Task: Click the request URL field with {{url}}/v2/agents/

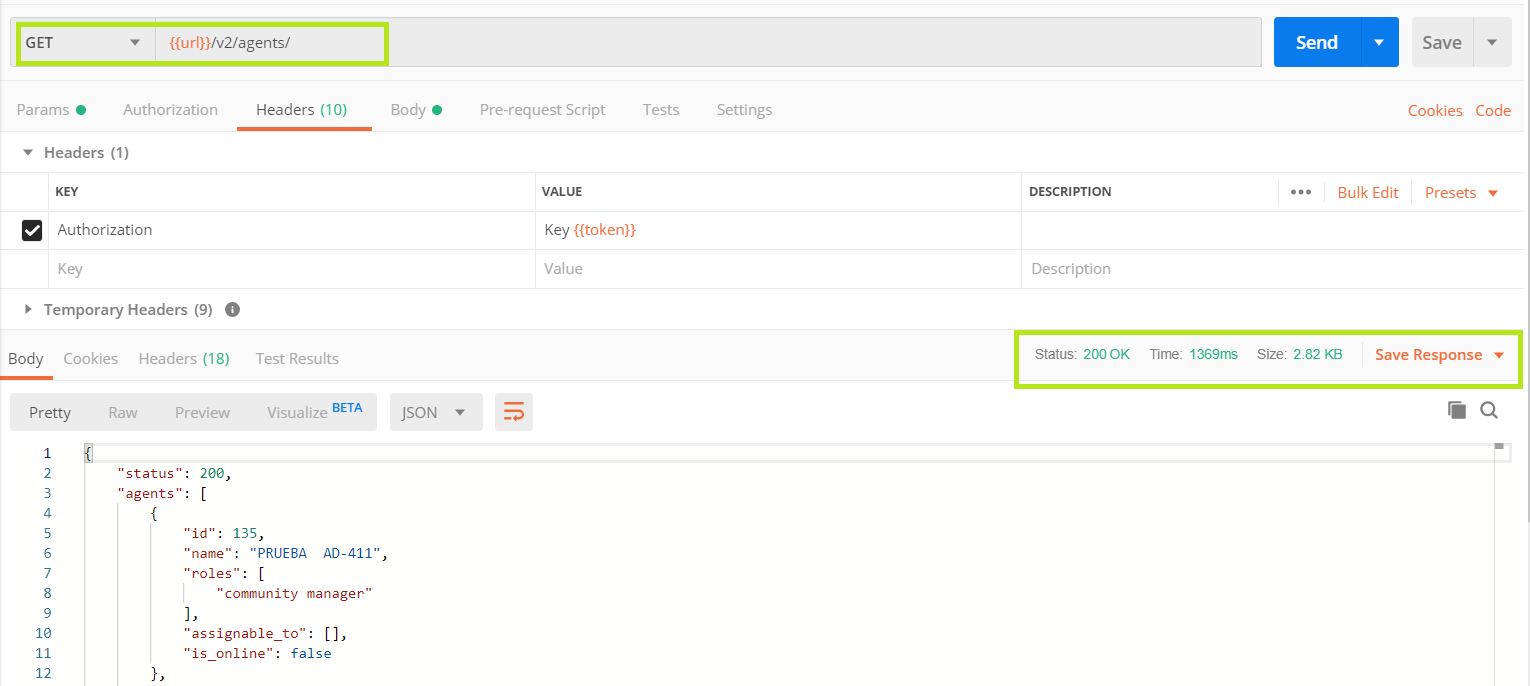Action: [x=708, y=43]
